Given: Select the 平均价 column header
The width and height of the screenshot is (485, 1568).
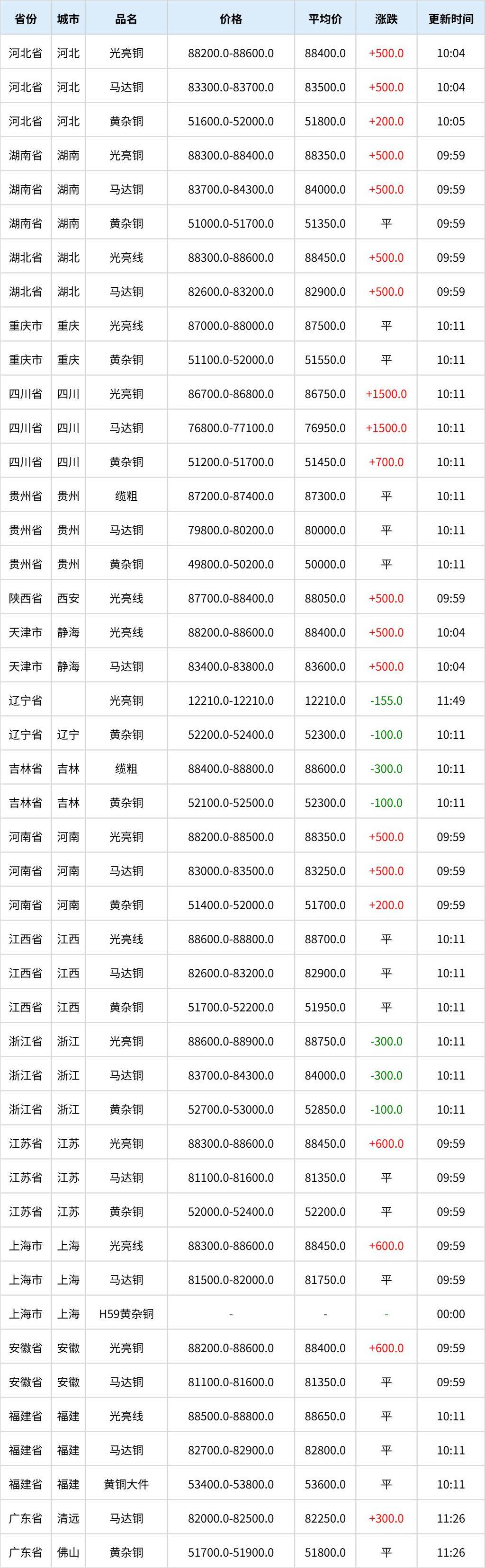Looking at the screenshot, I should [325, 19].
